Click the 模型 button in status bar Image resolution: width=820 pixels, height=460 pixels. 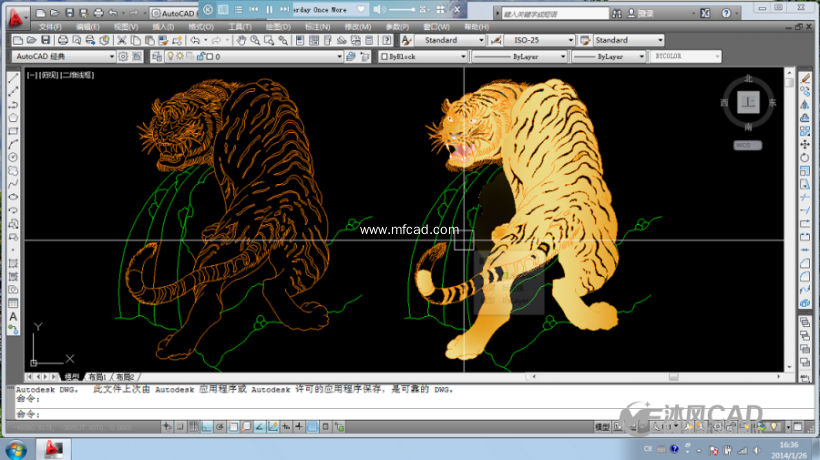coord(602,427)
